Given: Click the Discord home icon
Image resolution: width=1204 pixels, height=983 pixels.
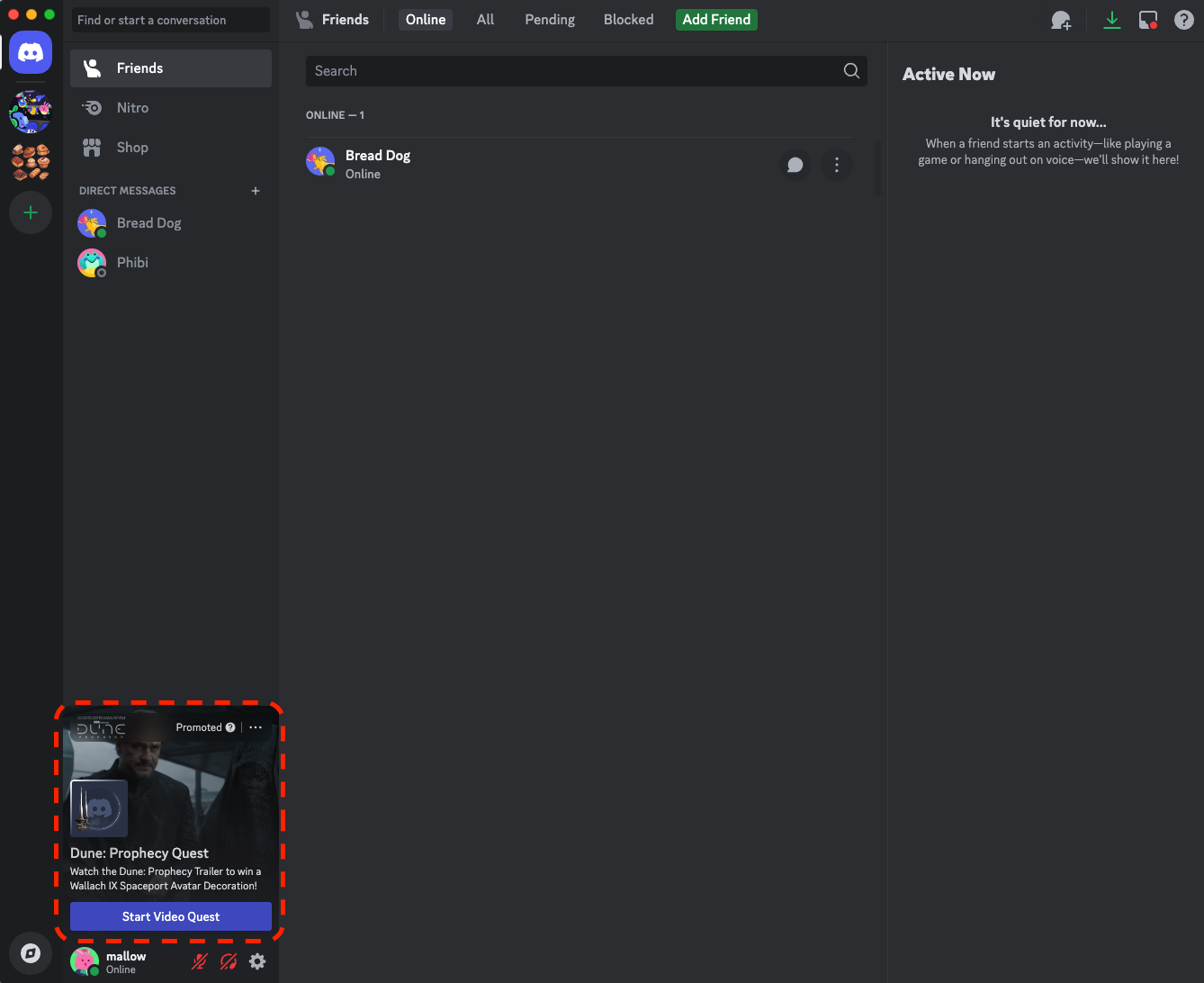Looking at the screenshot, I should [30, 51].
